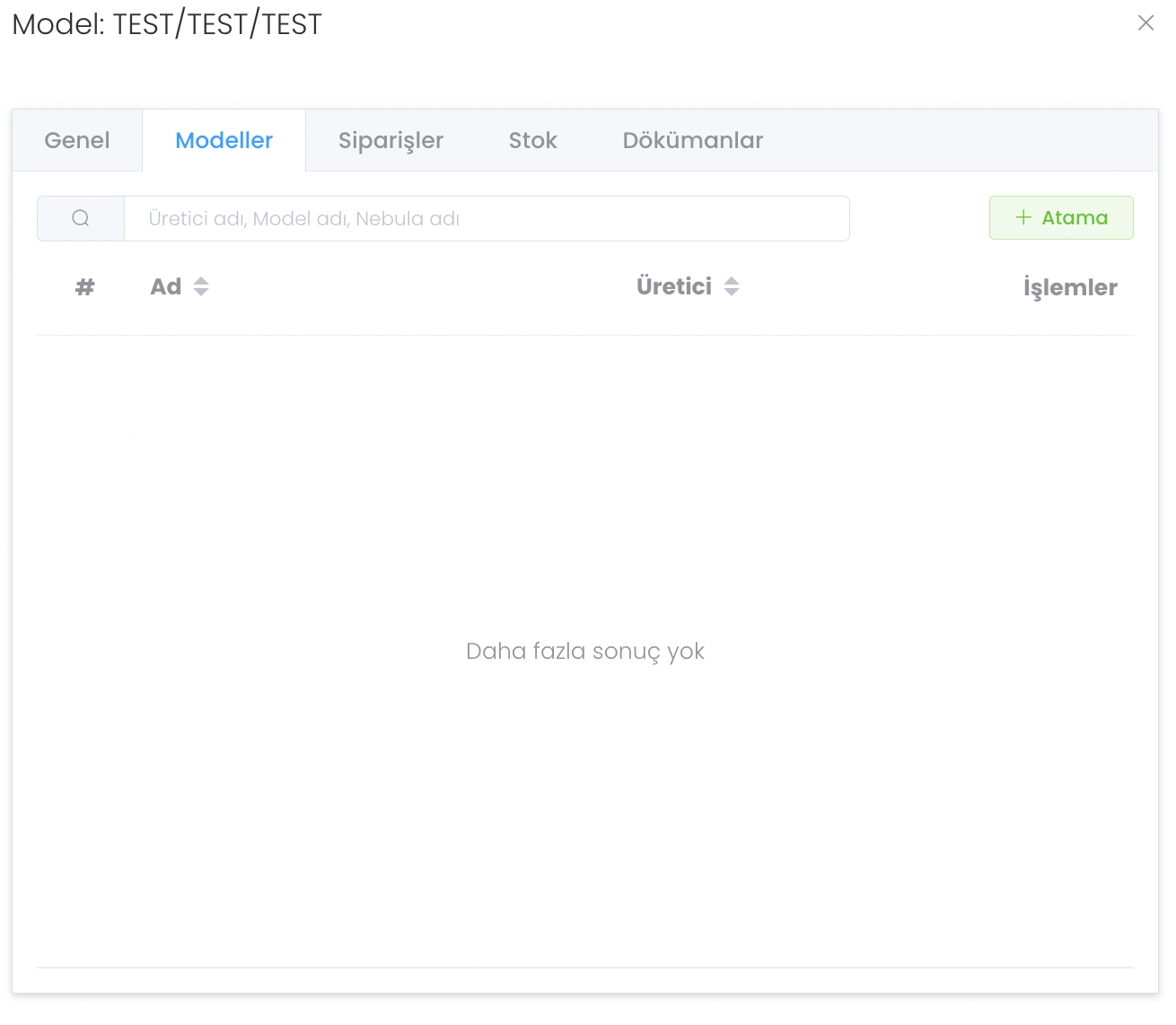Screen dimensions: 1176x1025
Task: Sort Üretici descending using down caret
Action: (x=732, y=293)
